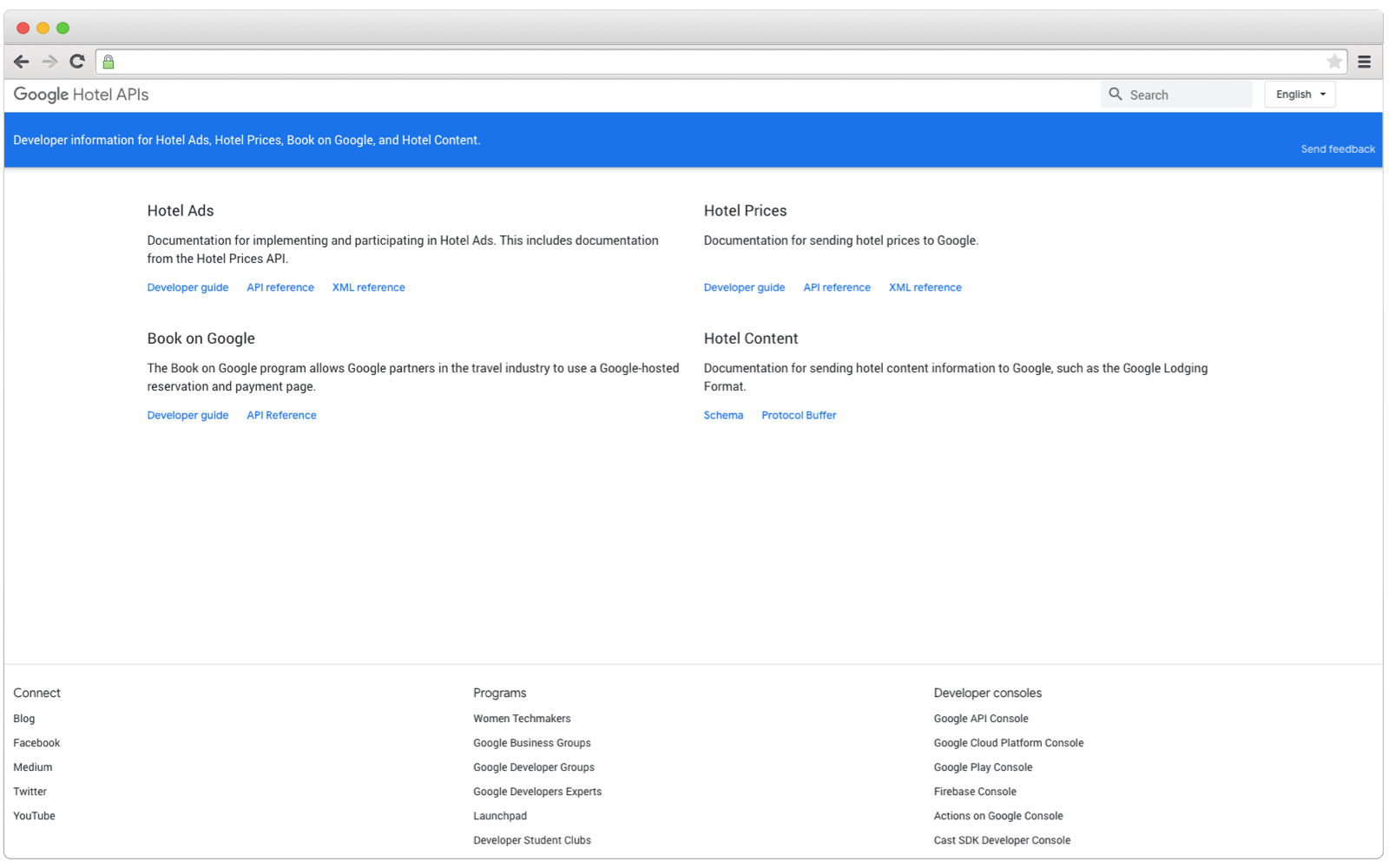
Task: Open Cast SDK Developer Console link
Action: point(1002,840)
